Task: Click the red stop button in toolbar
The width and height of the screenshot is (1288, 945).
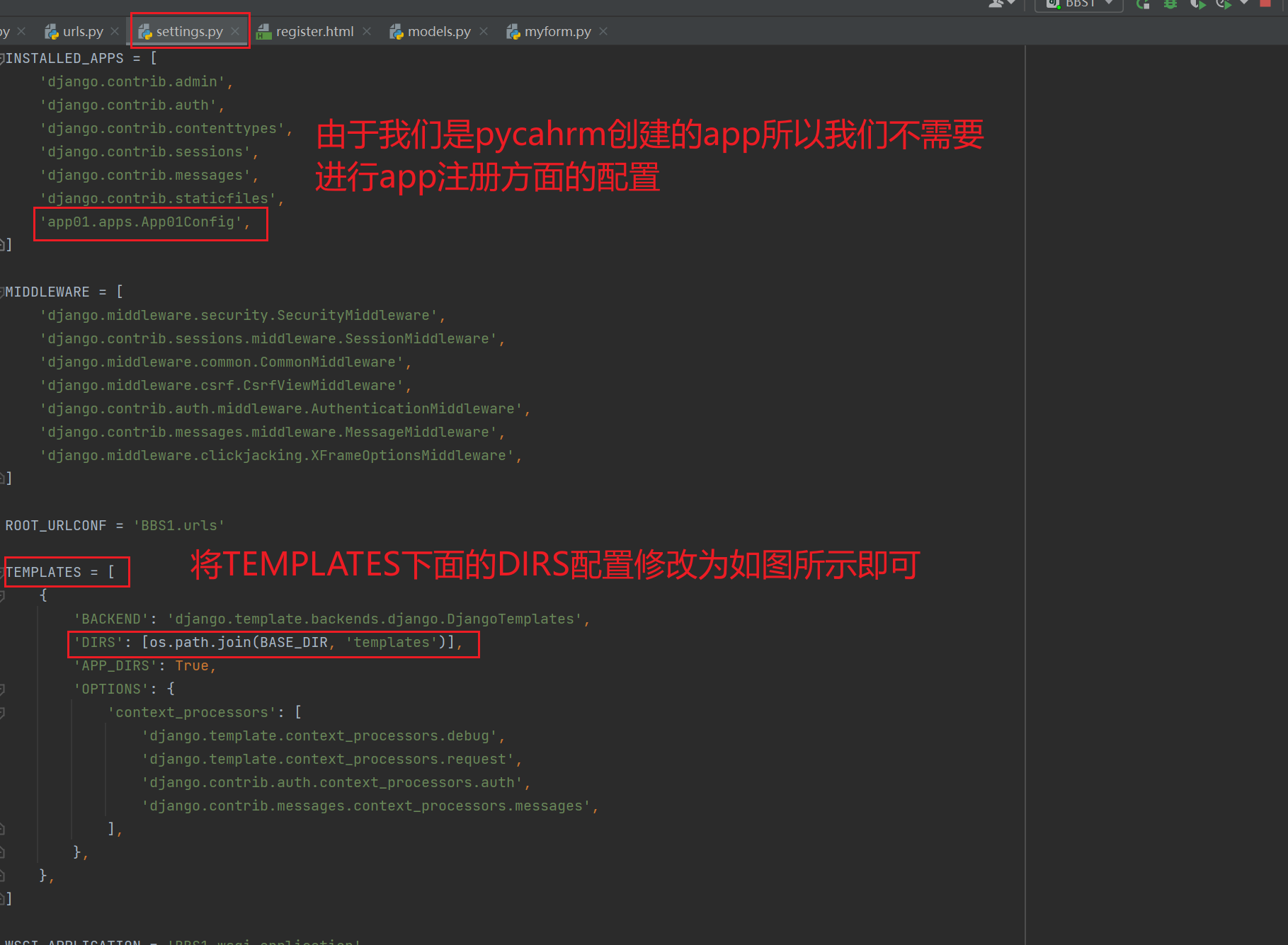Action: click(x=1265, y=4)
